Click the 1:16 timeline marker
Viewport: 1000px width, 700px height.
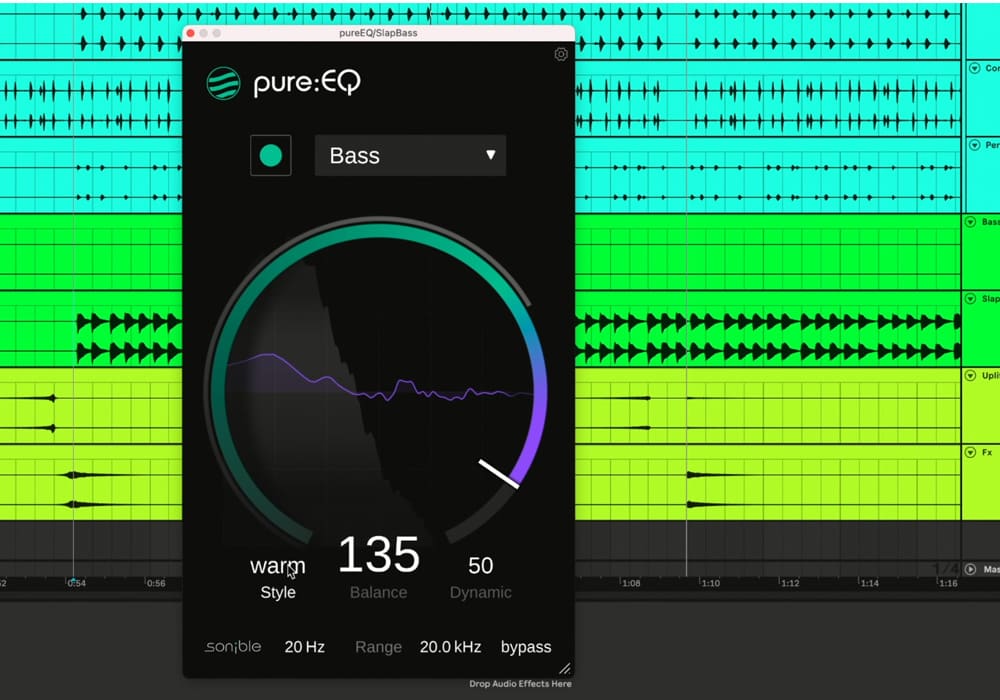point(948,583)
